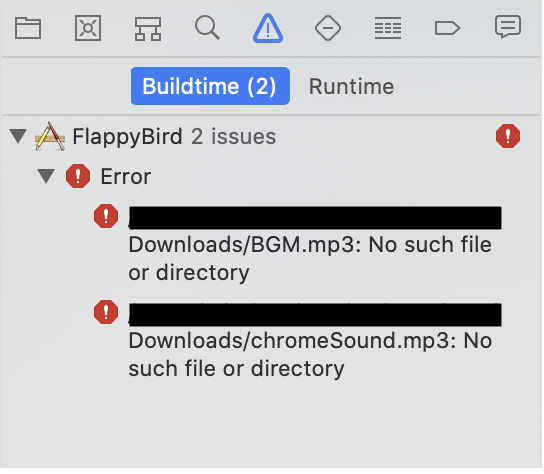Open the Project navigator folder icon
The height and width of the screenshot is (474, 544).
coord(28,28)
